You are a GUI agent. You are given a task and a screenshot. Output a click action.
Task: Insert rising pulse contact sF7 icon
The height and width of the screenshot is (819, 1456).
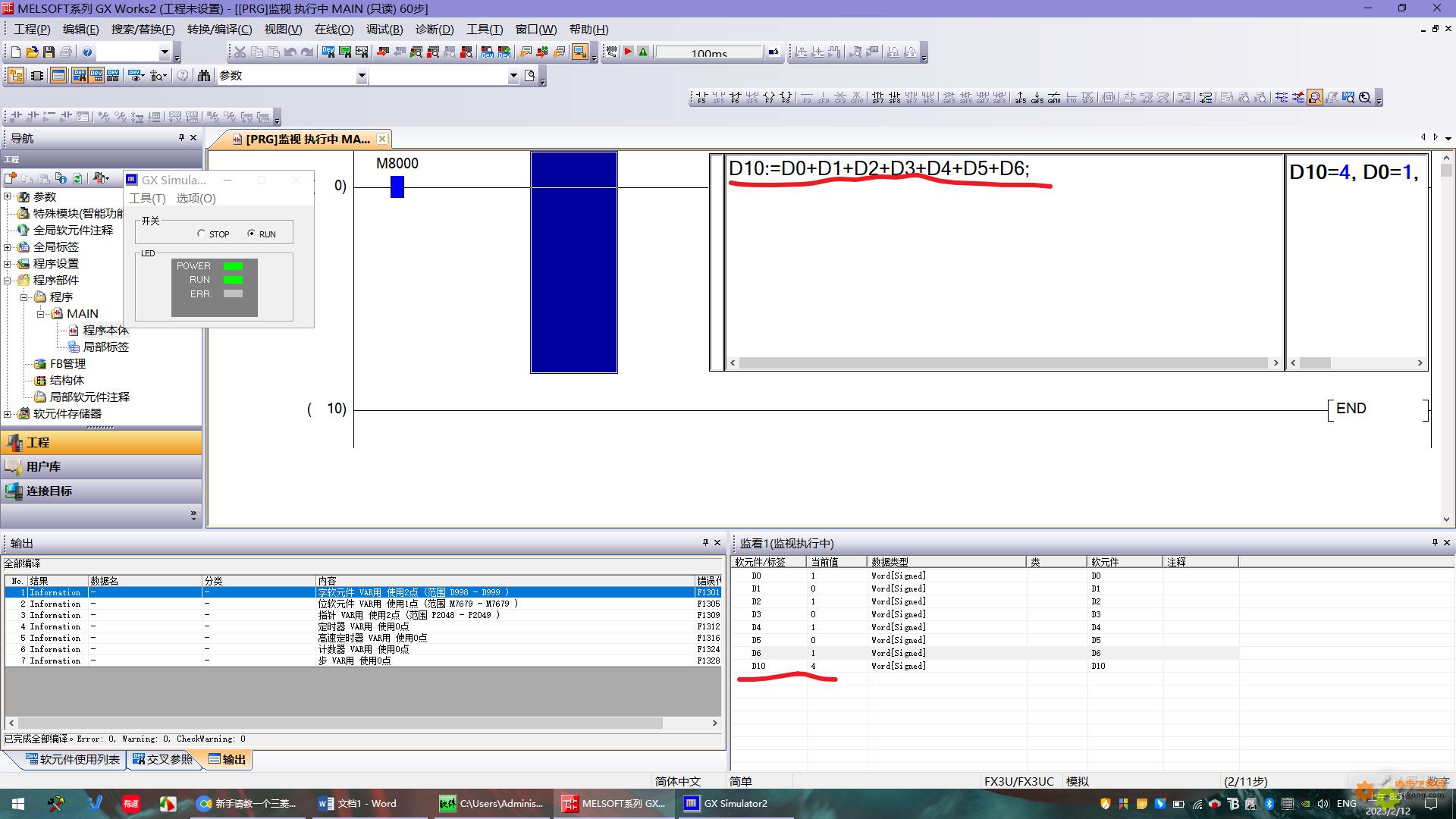878,98
